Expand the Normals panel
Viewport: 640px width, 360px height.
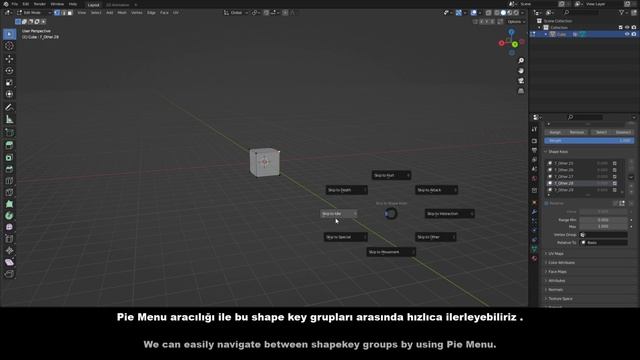tap(556, 289)
